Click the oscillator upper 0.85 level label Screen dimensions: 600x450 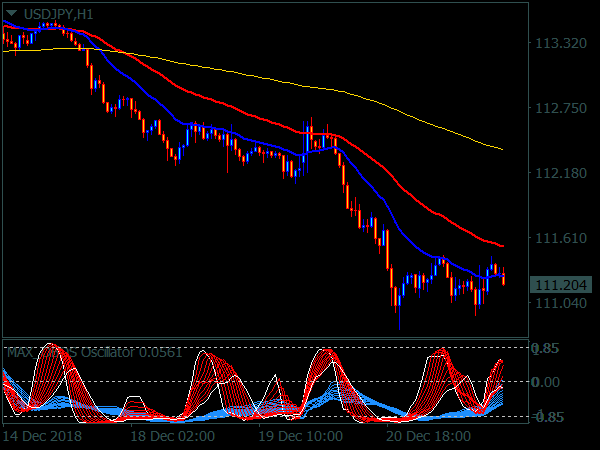[x=548, y=349]
